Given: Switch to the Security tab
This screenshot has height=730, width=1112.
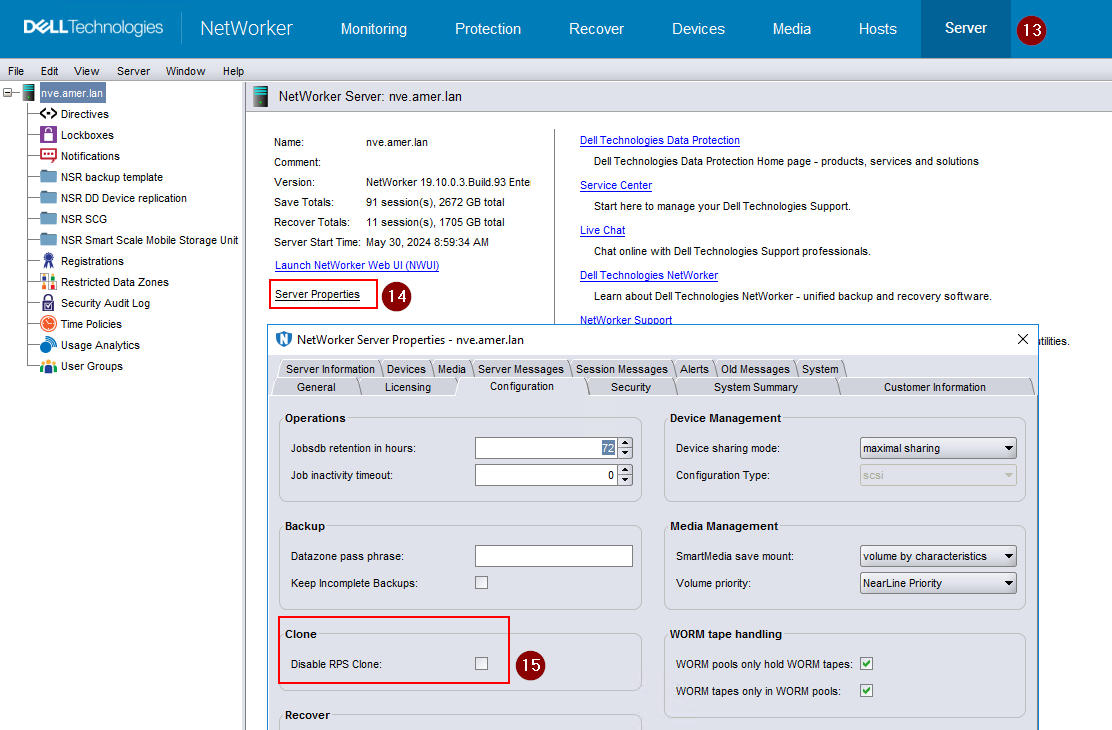Looking at the screenshot, I should coord(630,387).
